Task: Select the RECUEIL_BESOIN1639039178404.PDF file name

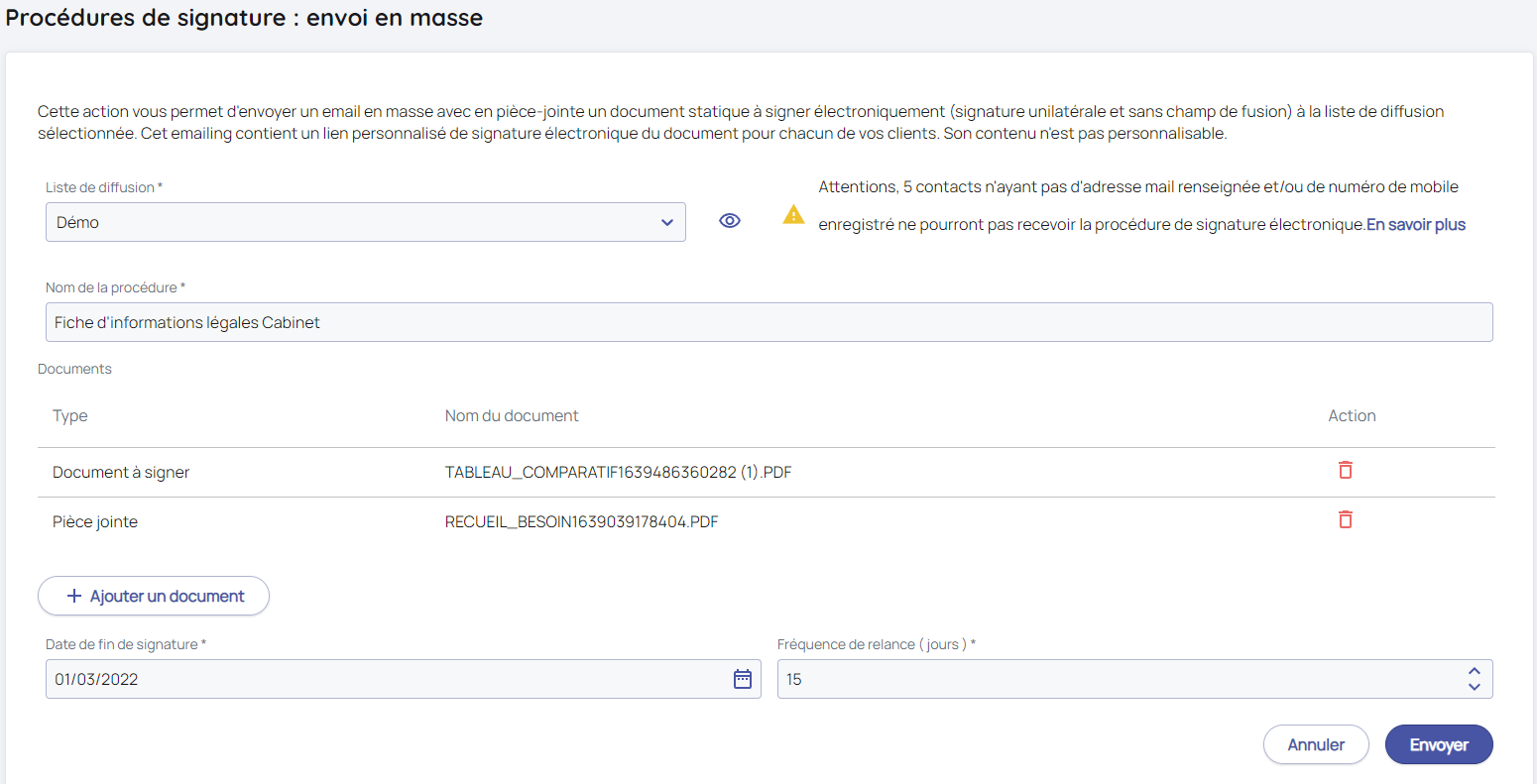Action: click(x=581, y=522)
